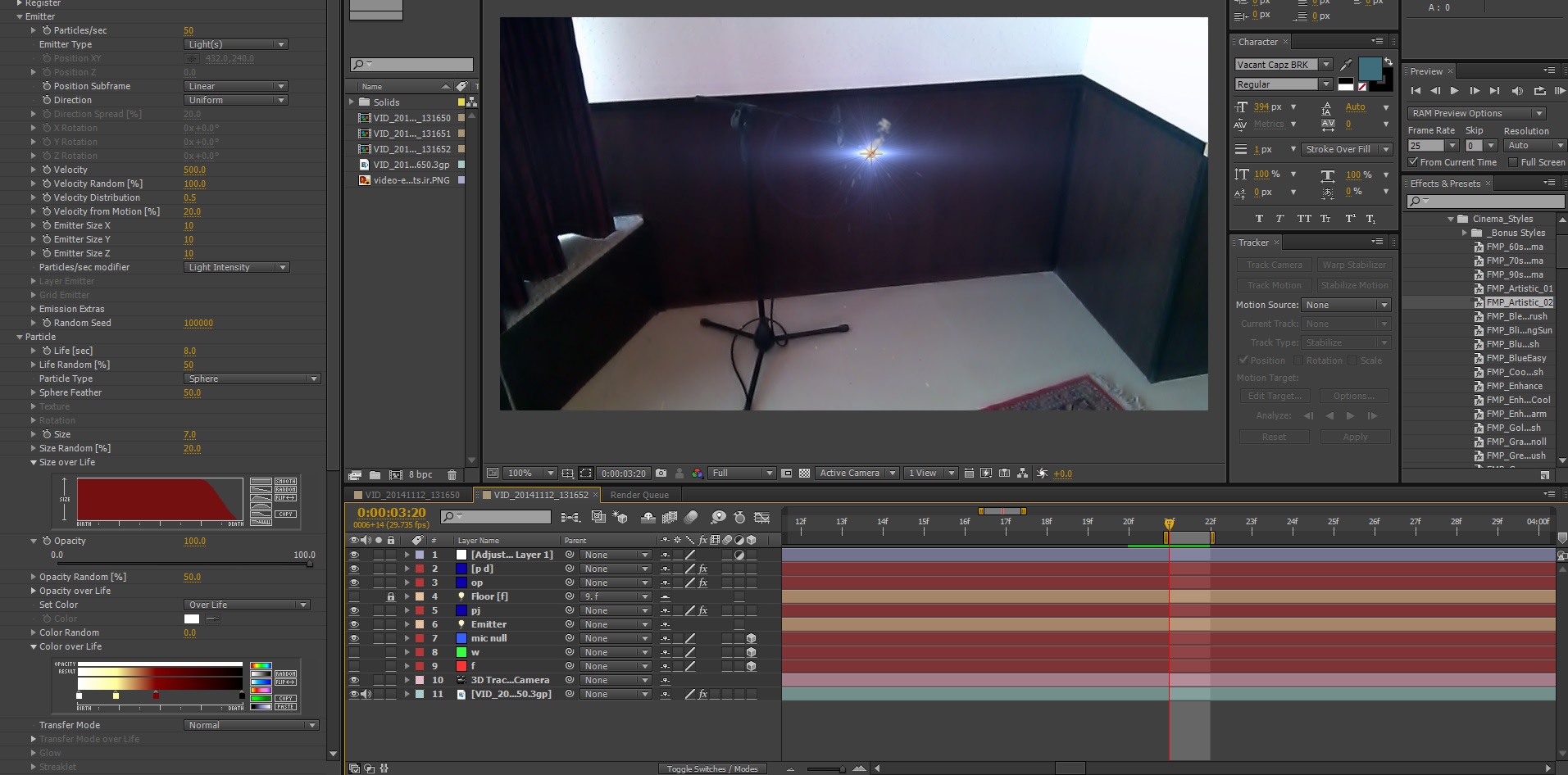Toggle 3D layer switch for mic null

(751, 638)
